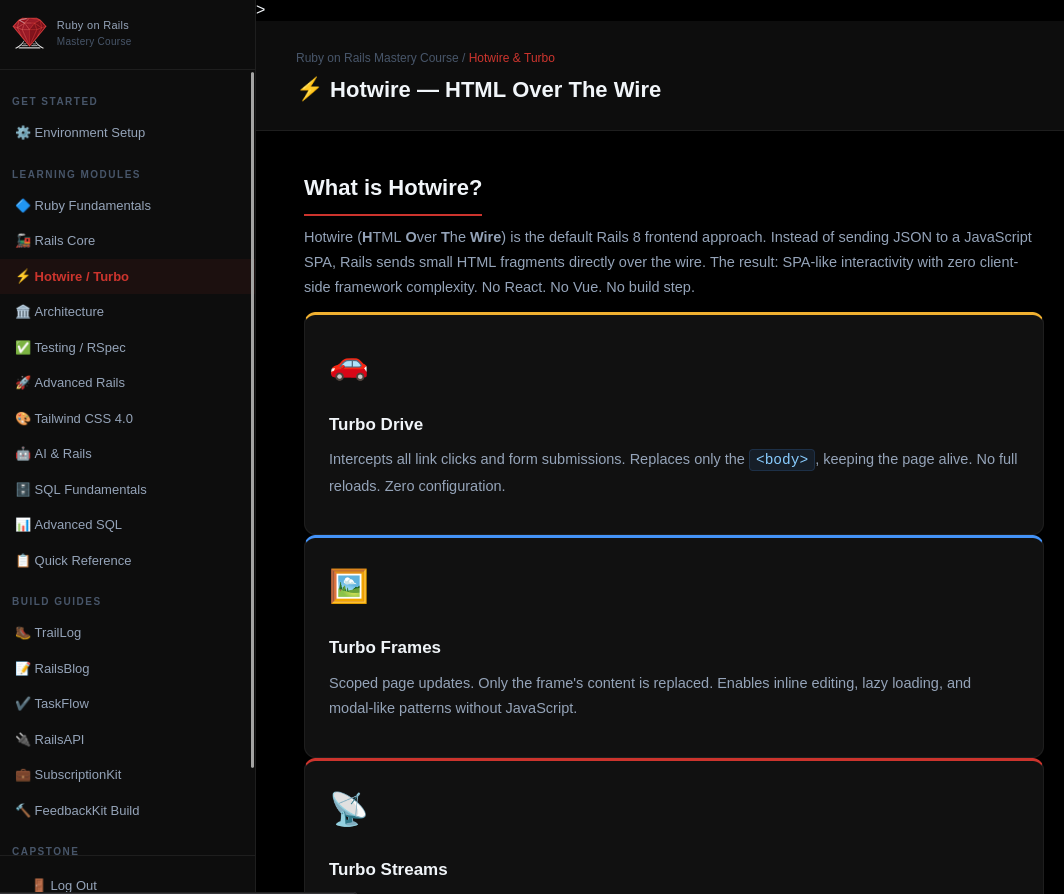Click the satellite dish icon in Turbo Streams card
Screen dimensions: 1064x894
[x=349, y=808]
